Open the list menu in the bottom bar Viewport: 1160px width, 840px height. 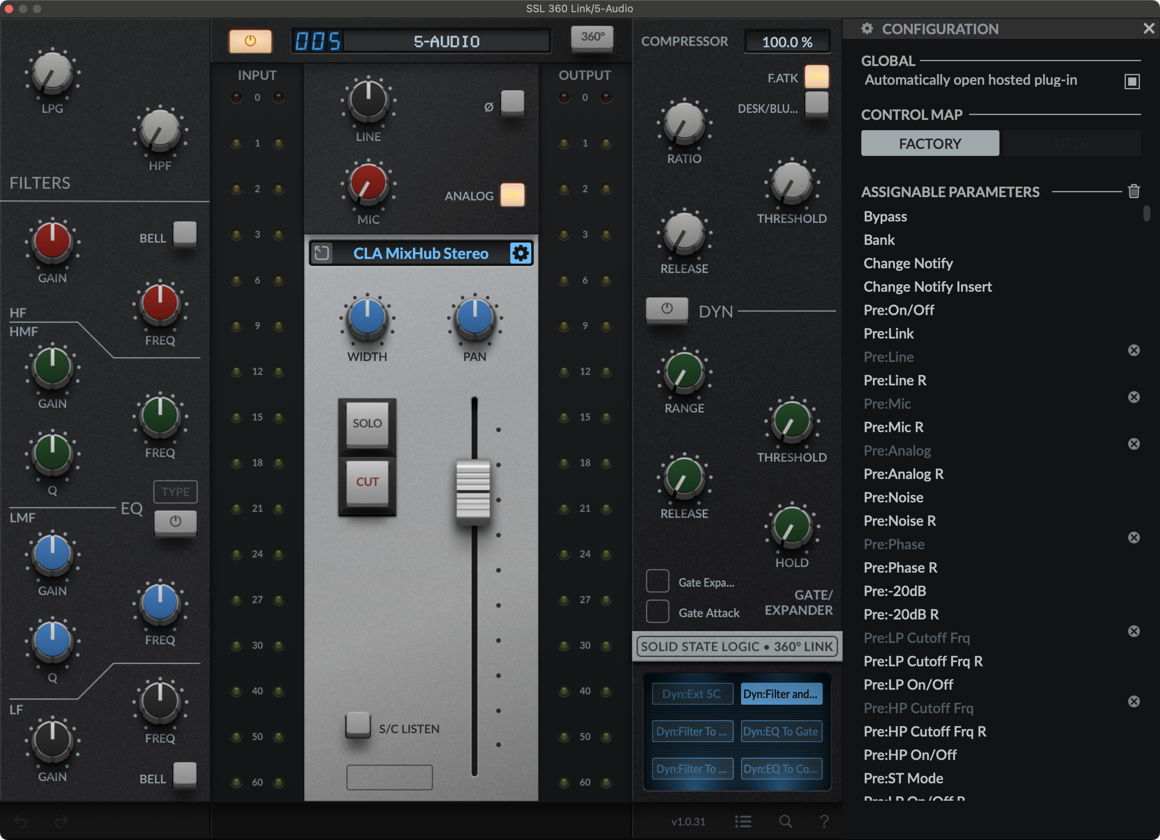[742, 821]
